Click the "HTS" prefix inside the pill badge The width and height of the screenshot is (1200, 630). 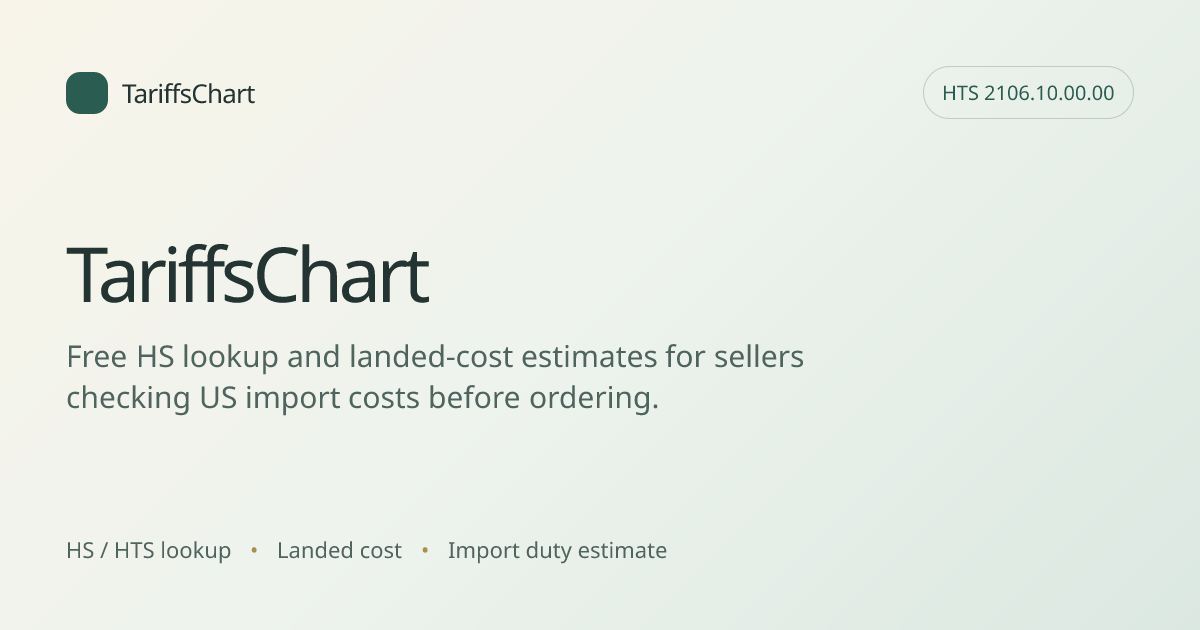(x=960, y=93)
